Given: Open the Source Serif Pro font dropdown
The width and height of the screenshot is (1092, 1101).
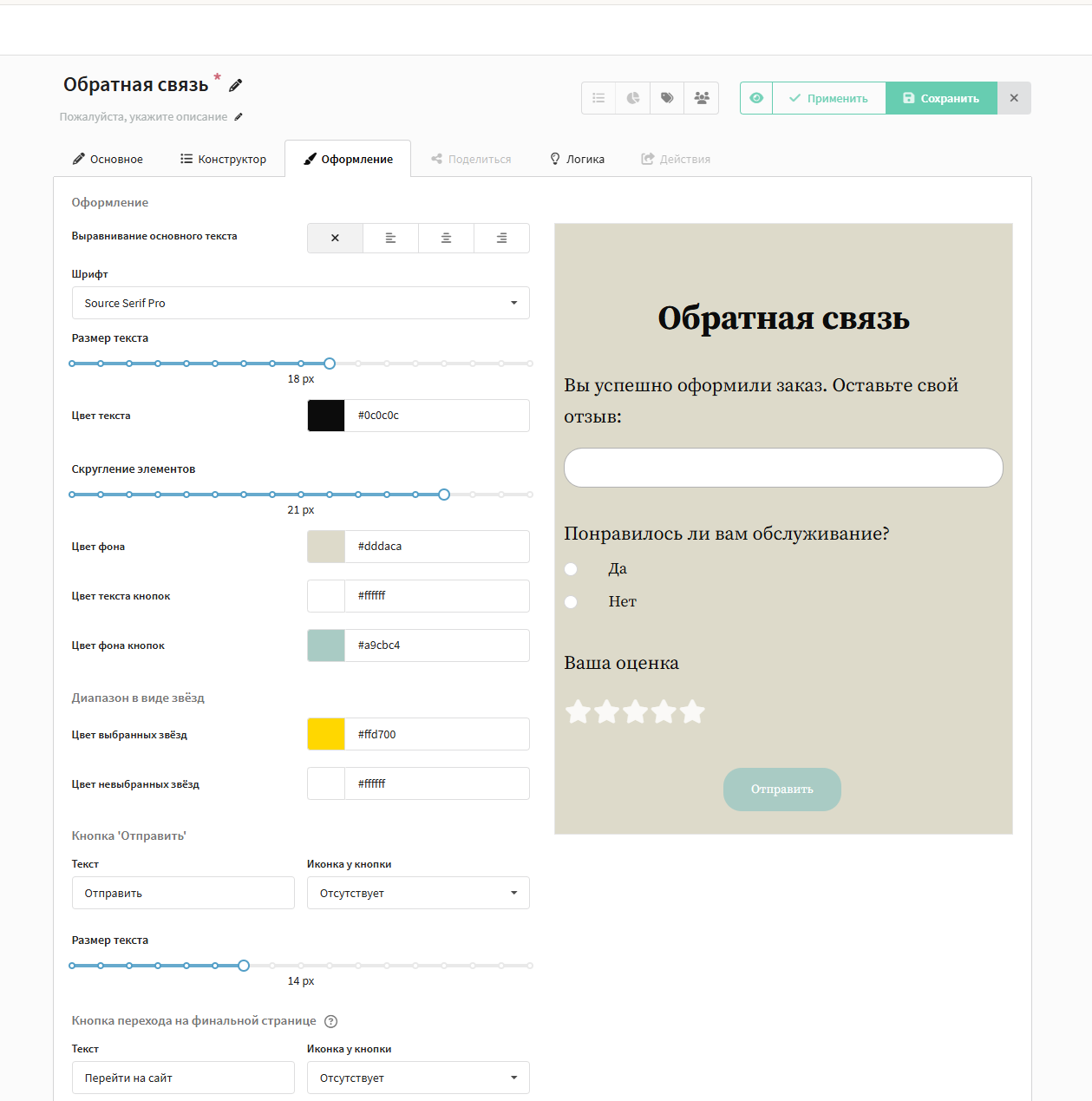Looking at the screenshot, I should tap(300, 303).
